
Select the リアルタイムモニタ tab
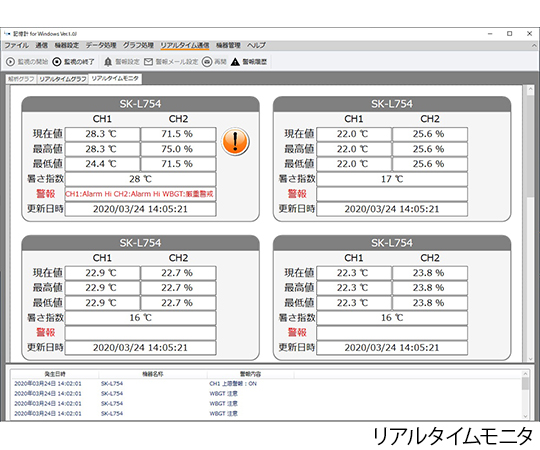(x=115, y=79)
